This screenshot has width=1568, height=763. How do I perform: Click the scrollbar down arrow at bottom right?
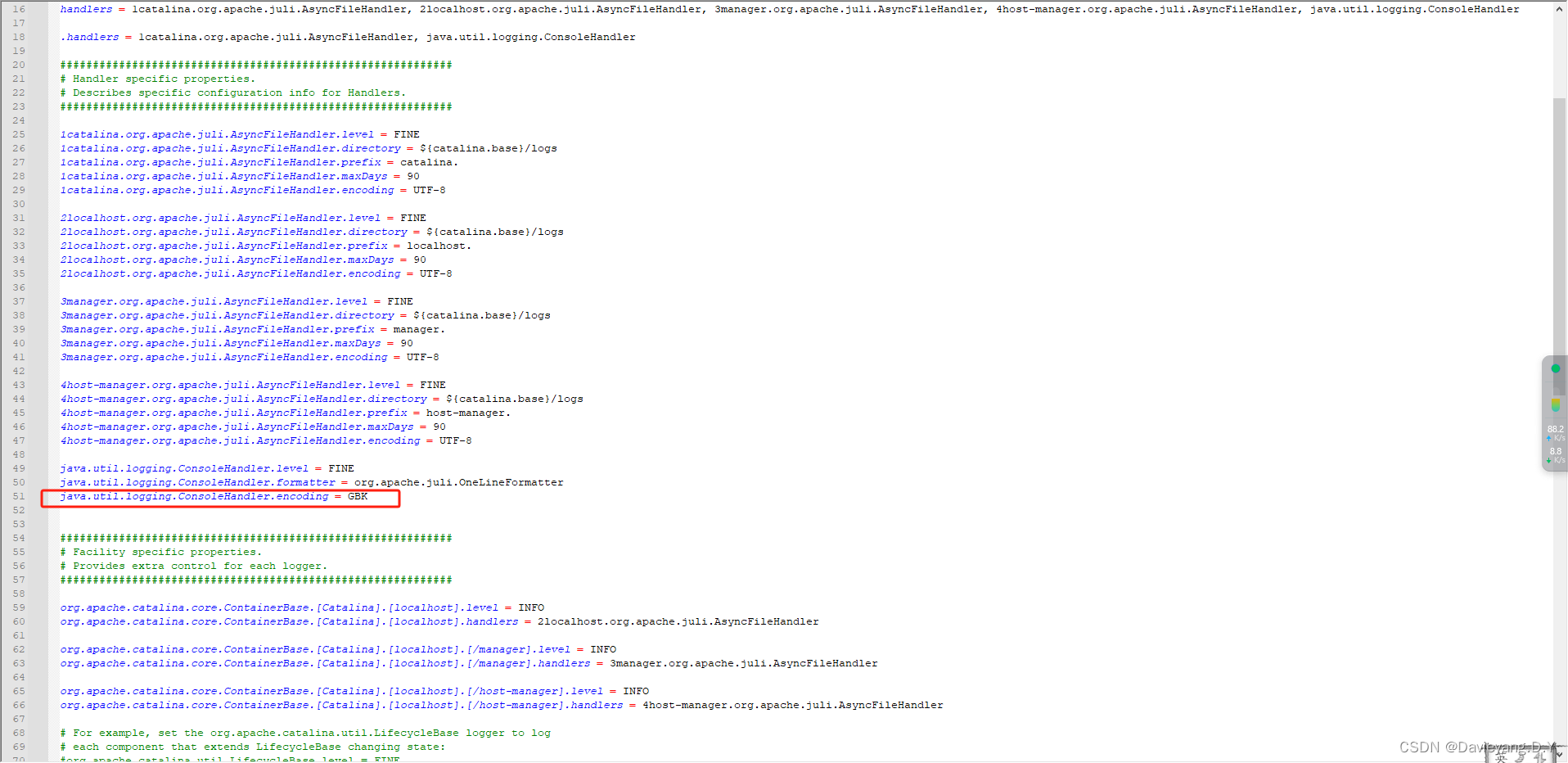click(x=1560, y=756)
